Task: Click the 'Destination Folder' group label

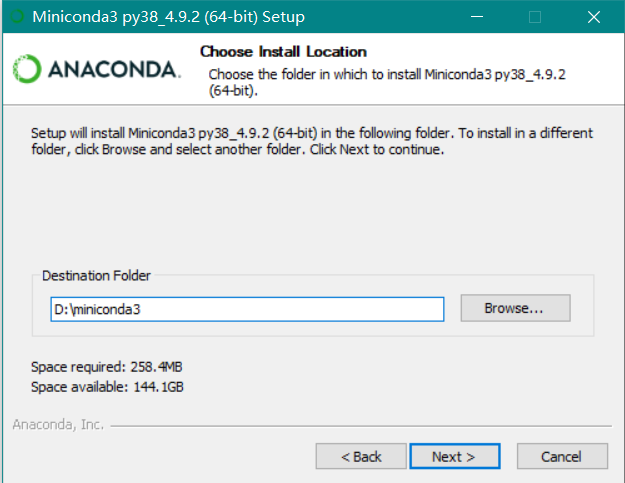Action: [96, 275]
